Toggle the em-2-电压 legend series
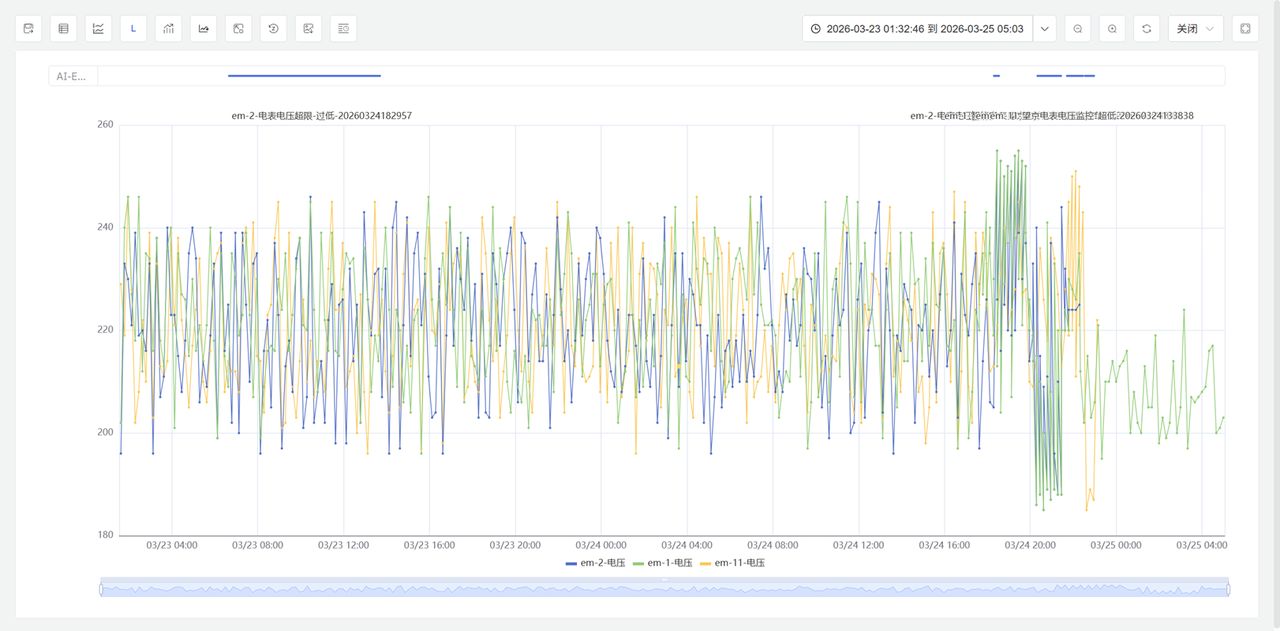The height and width of the screenshot is (631, 1280). 596,563
